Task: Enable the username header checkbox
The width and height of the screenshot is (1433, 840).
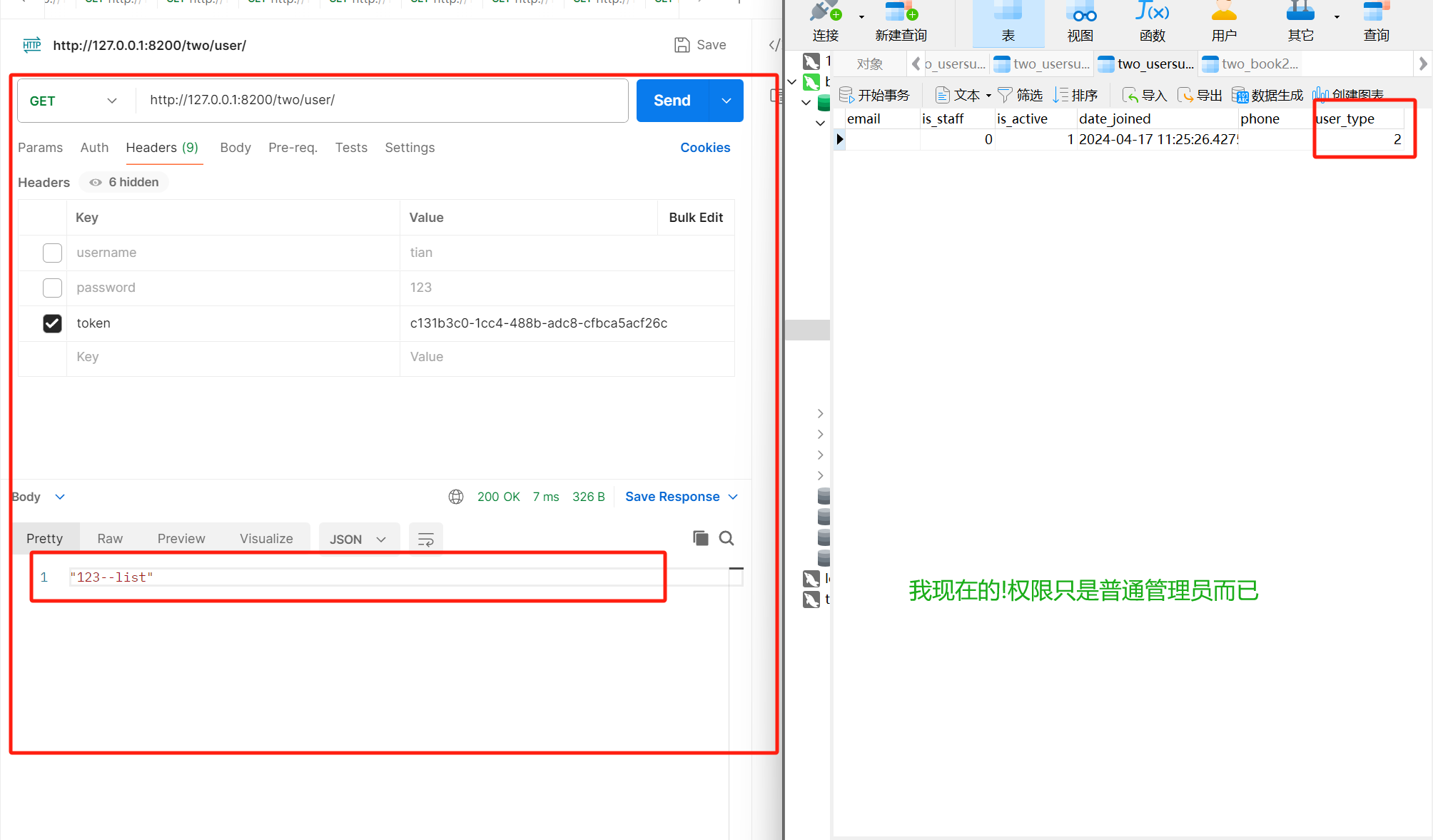Action: (x=52, y=253)
